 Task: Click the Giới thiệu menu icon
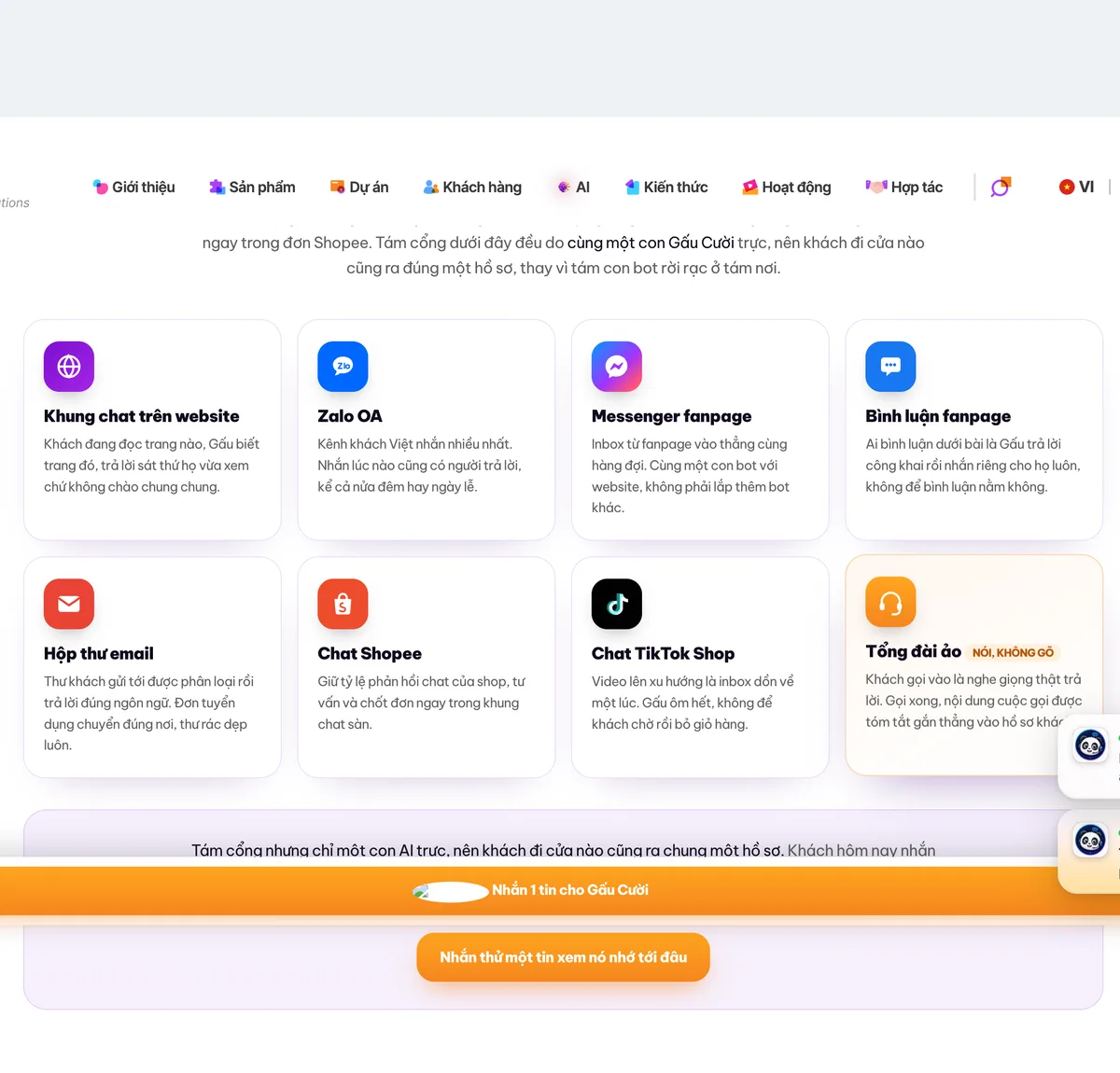point(101,187)
